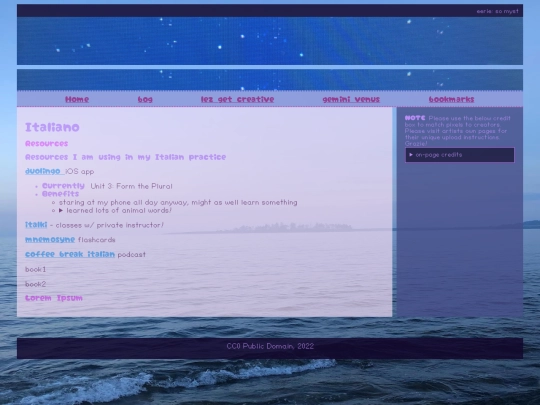Click the Lorem Ipsum heading
The height and width of the screenshot is (405, 540).
click(x=54, y=298)
